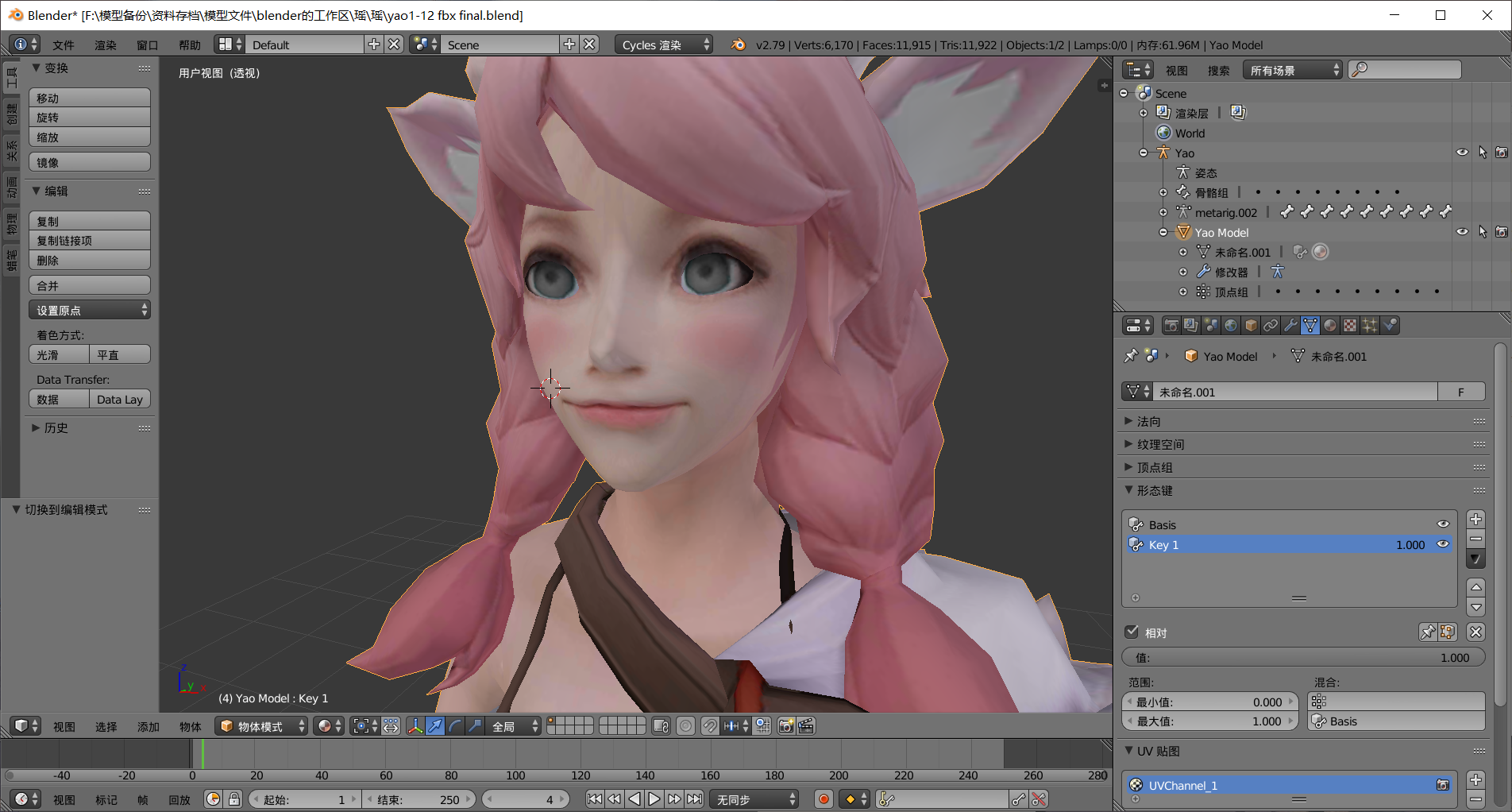Click the 3D manipulator axes toggle icon
This screenshot has width=1512, height=812.
click(415, 725)
